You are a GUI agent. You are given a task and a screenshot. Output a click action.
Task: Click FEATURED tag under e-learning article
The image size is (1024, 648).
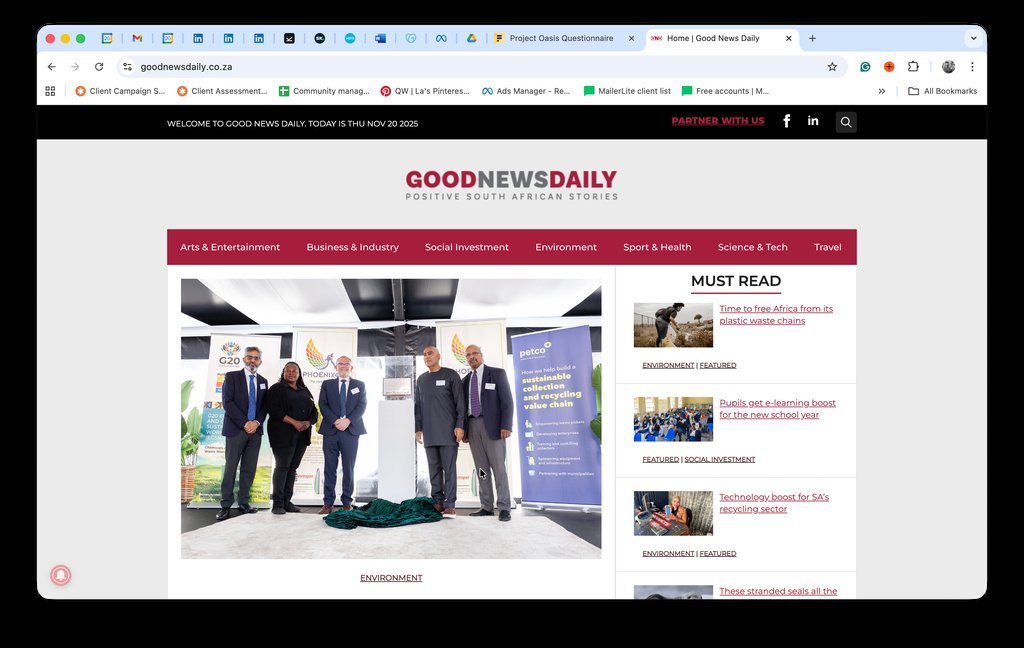click(660, 460)
